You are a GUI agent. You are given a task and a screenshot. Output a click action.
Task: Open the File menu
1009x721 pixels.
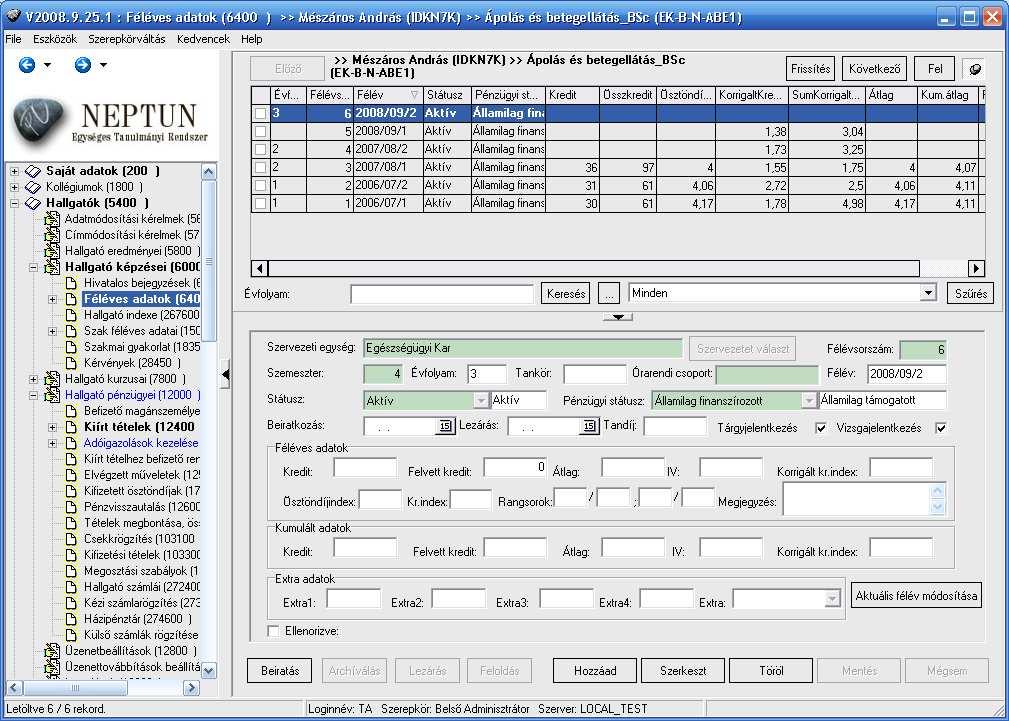tap(13, 39)
